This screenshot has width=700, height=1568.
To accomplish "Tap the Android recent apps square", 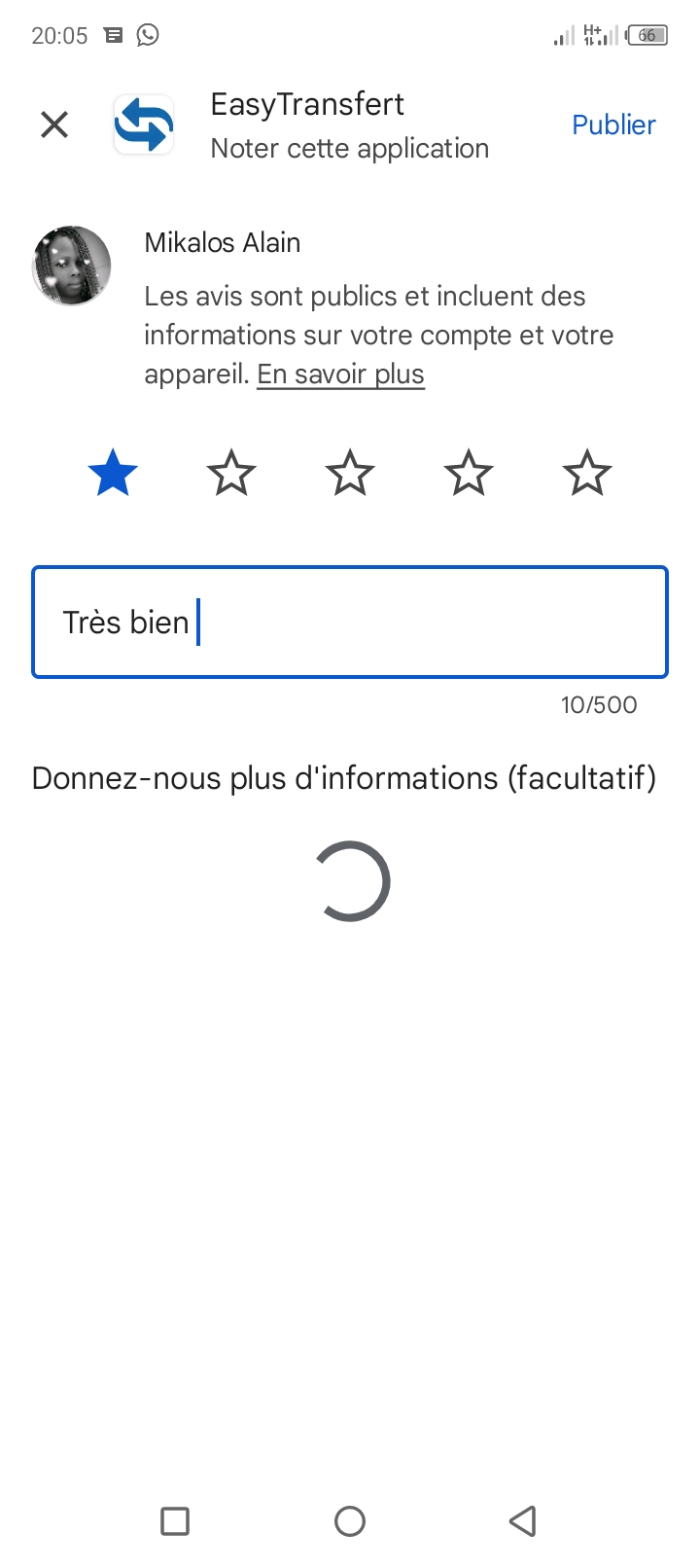I will [x=175, y=1520].
